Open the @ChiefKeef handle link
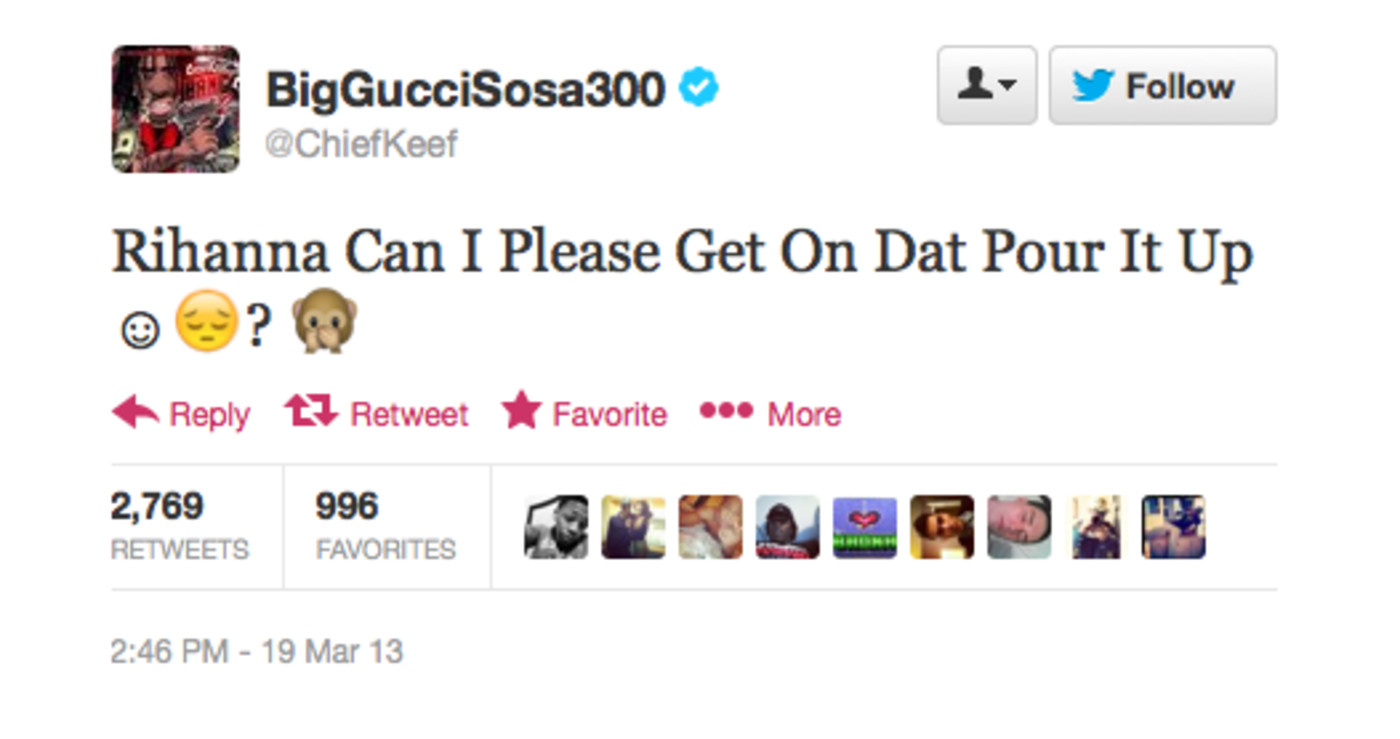Viewport: 1400px width, 739px height. (x=361, y=144)
